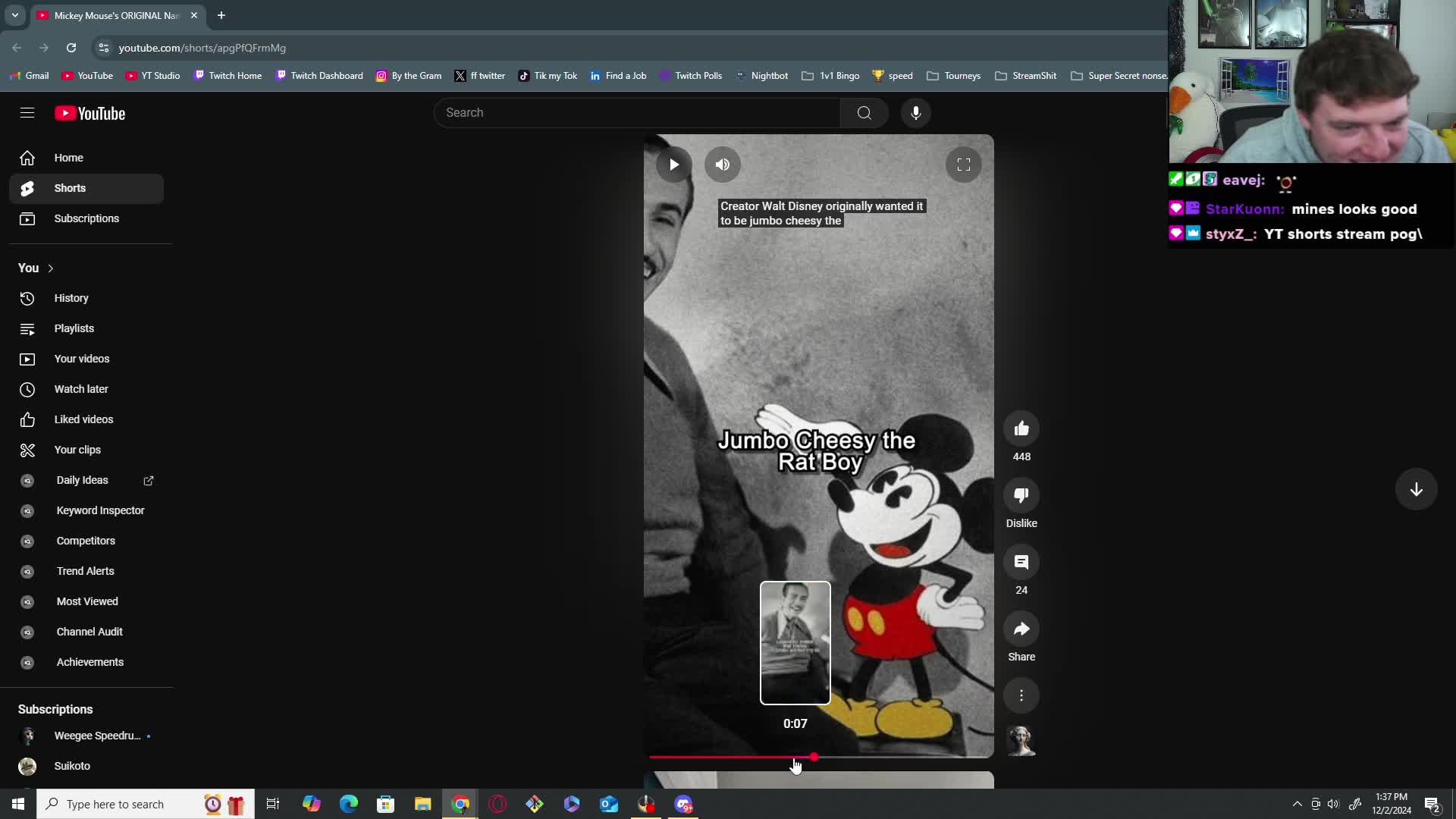1456x819 pixels.
Task: Play the paused Short video
Action: [x=674, y=165]
